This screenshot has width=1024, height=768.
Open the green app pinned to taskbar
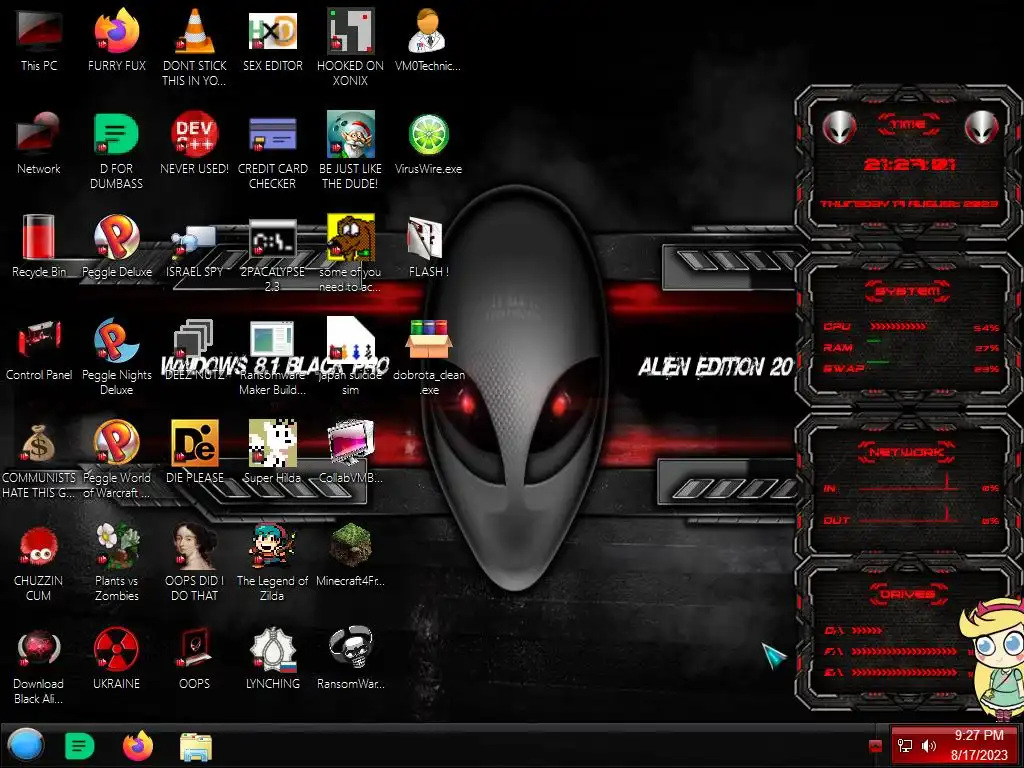pyautogui.click(x=80, y=746)
